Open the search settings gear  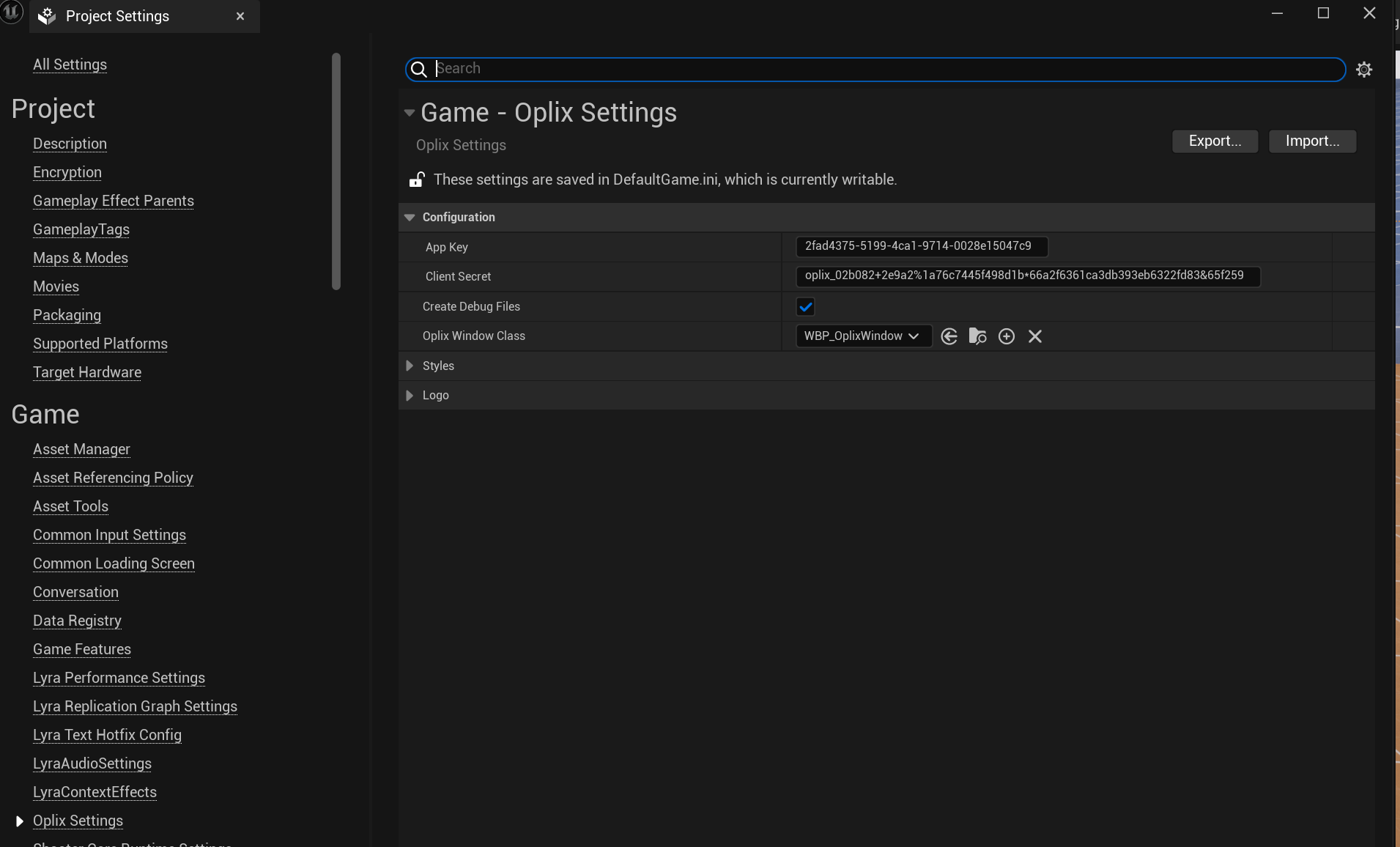coord(1364,69)
